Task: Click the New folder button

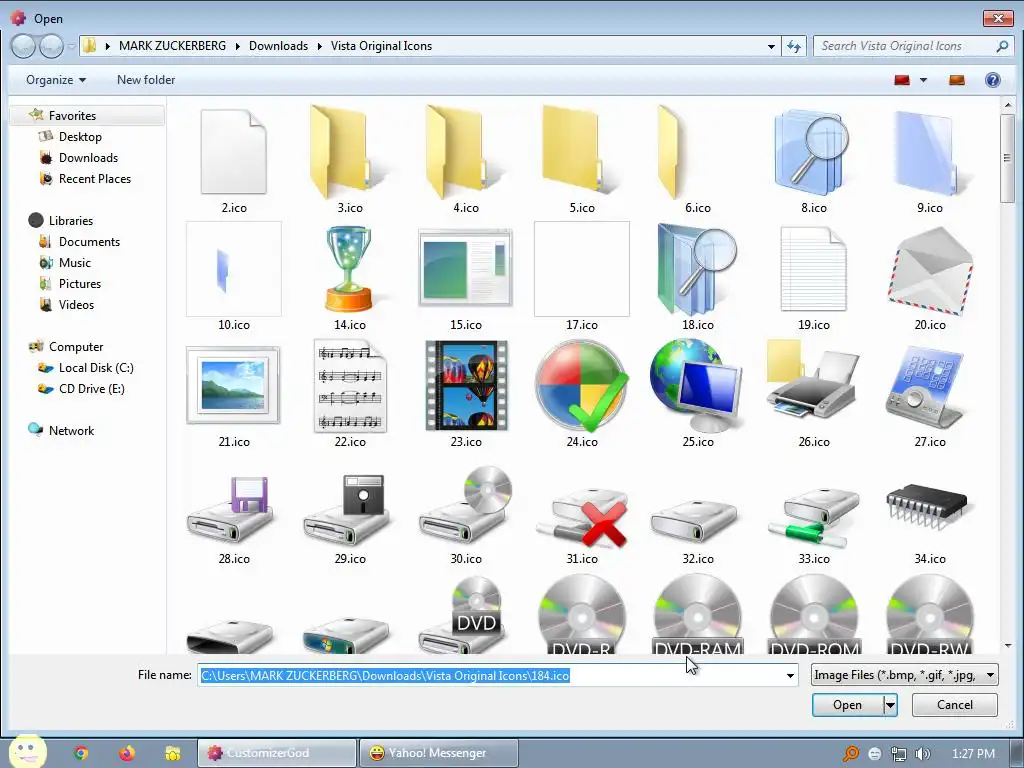Action: coord(146,80)
